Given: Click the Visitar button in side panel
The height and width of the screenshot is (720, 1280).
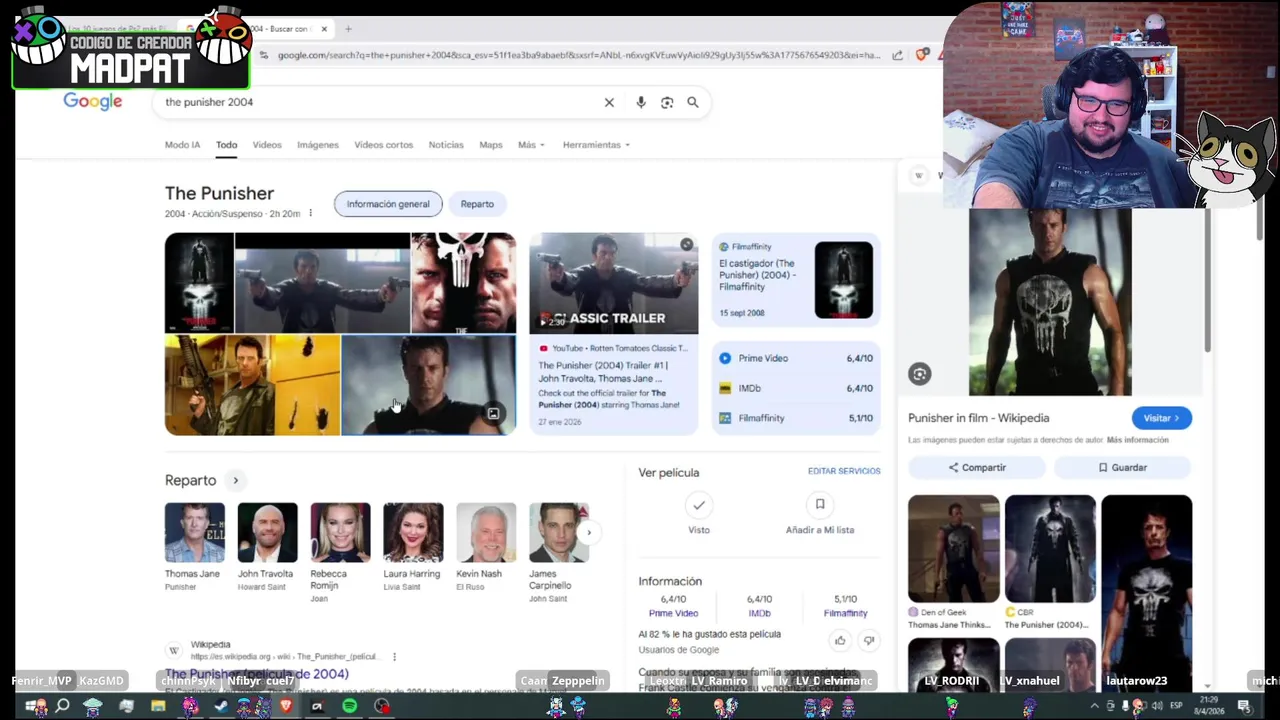Looking at the screenshot, I should coord(1162,418).
